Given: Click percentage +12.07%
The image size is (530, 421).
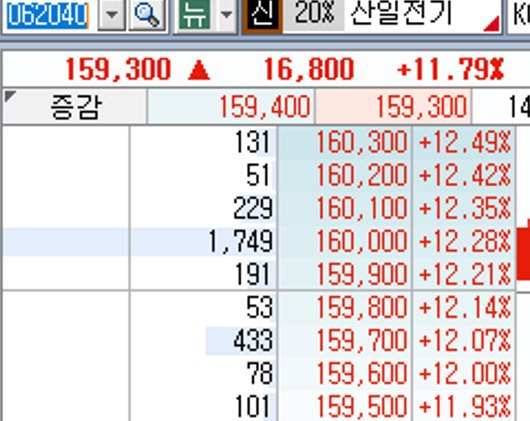Looking at the screenshot, I should point(464,341).
